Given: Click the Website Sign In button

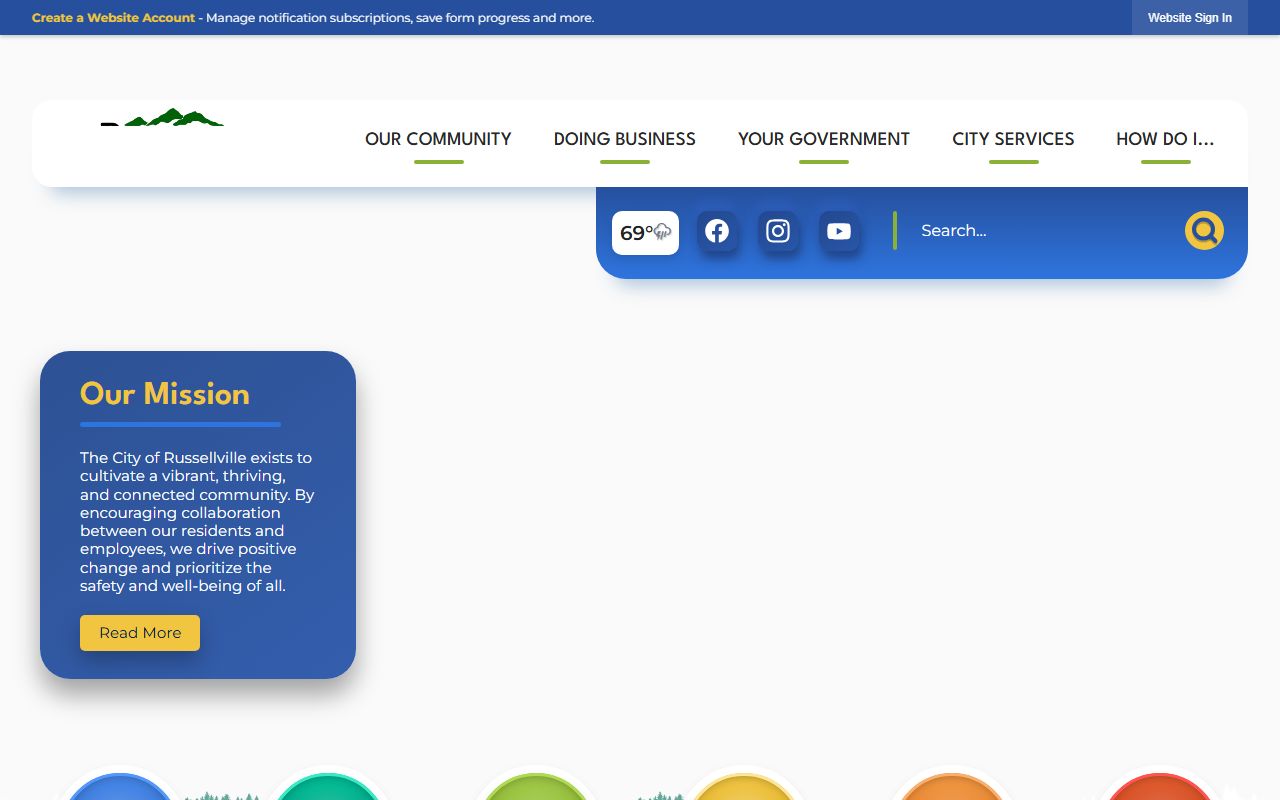Looking at the screenshot, I should tap(1189, 18).
